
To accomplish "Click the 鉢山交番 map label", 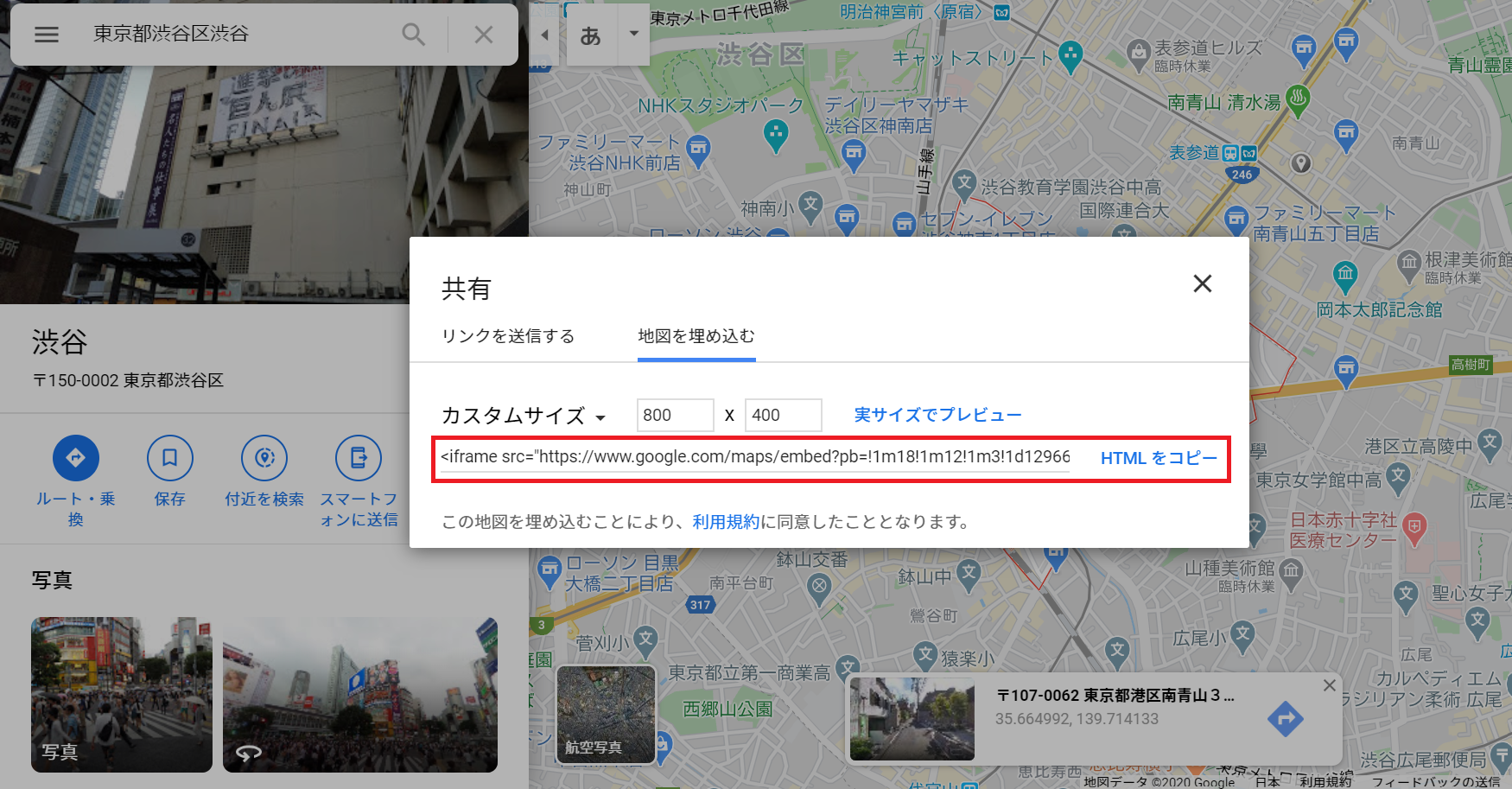I will [812, 560].
